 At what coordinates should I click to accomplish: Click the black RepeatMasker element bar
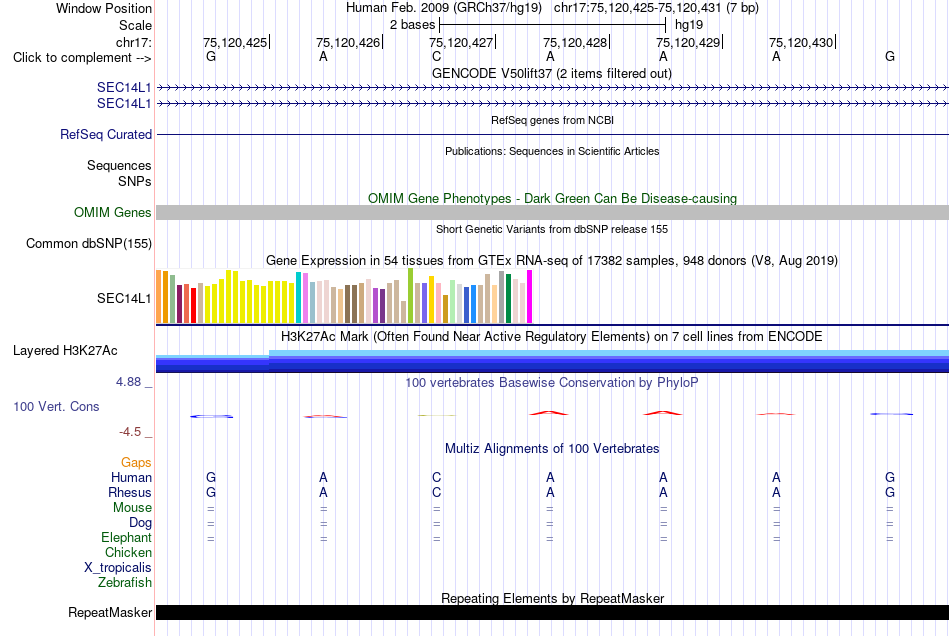pyautogui.click(x=552, y=612)
